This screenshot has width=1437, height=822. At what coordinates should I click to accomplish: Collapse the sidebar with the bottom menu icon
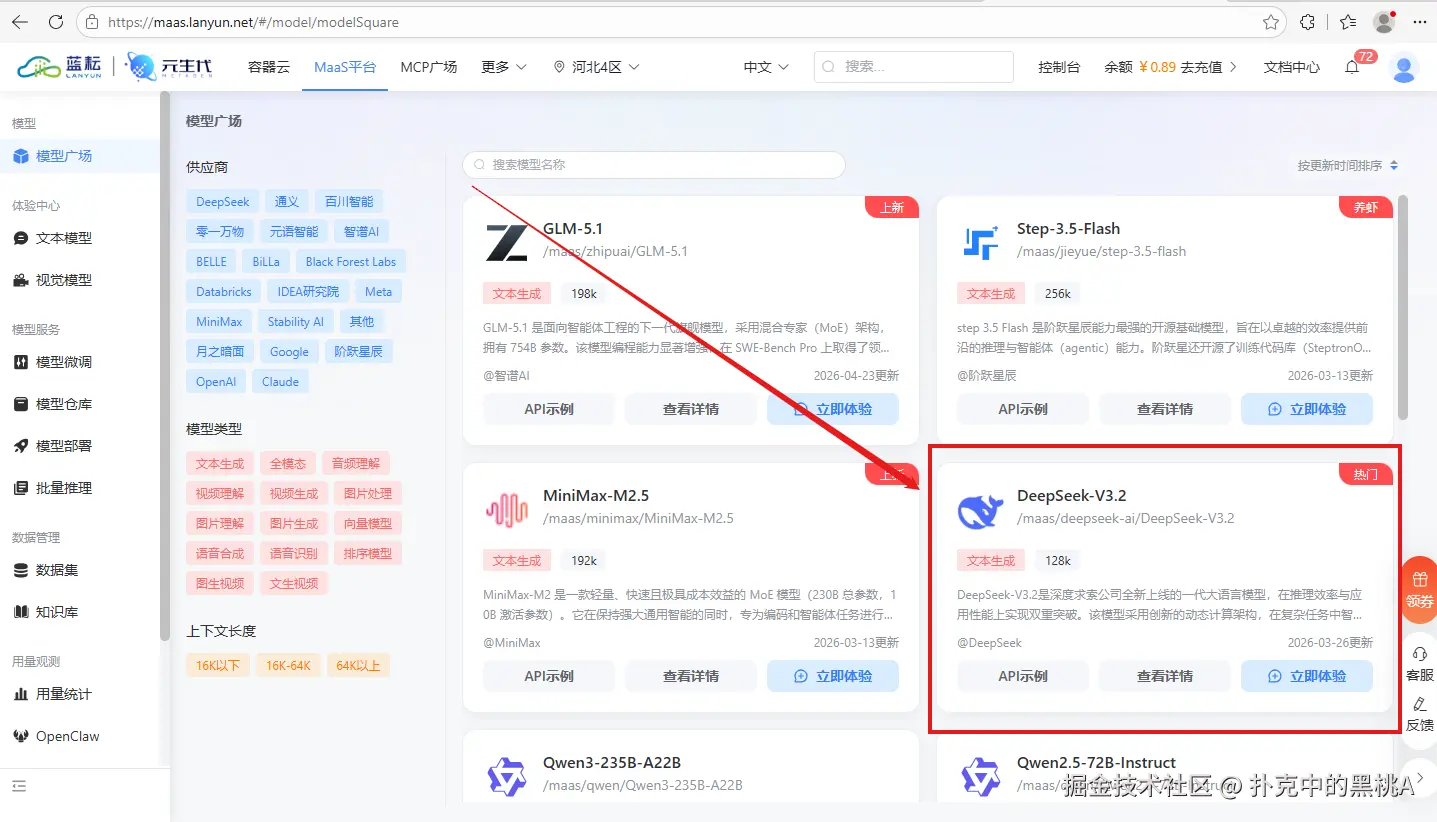(x=20, y=786)
